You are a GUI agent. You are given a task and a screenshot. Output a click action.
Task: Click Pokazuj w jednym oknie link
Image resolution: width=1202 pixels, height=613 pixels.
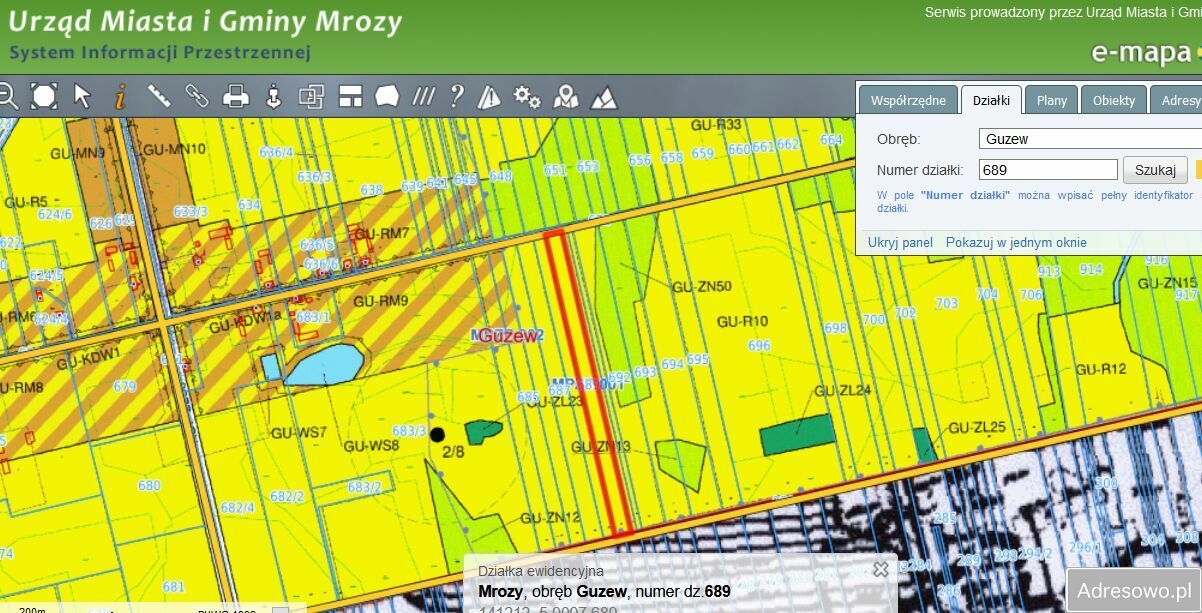(x=1016, y=243)
